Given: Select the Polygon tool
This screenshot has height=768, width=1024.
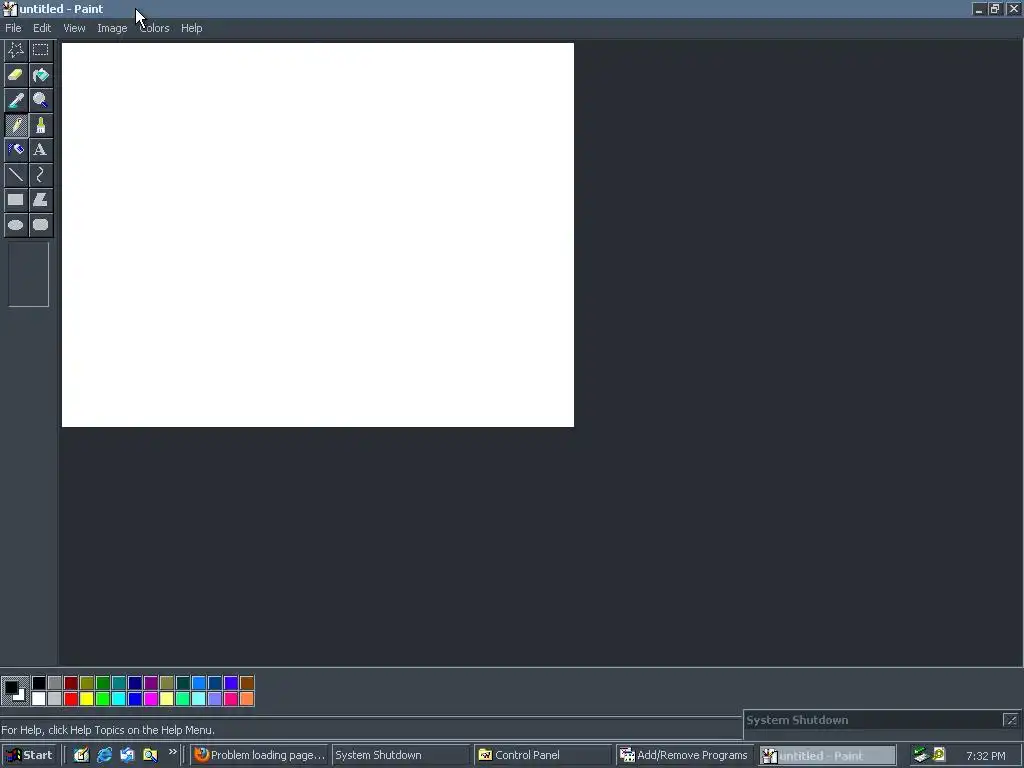Looking at the screenshot, I should click(40, 200).
